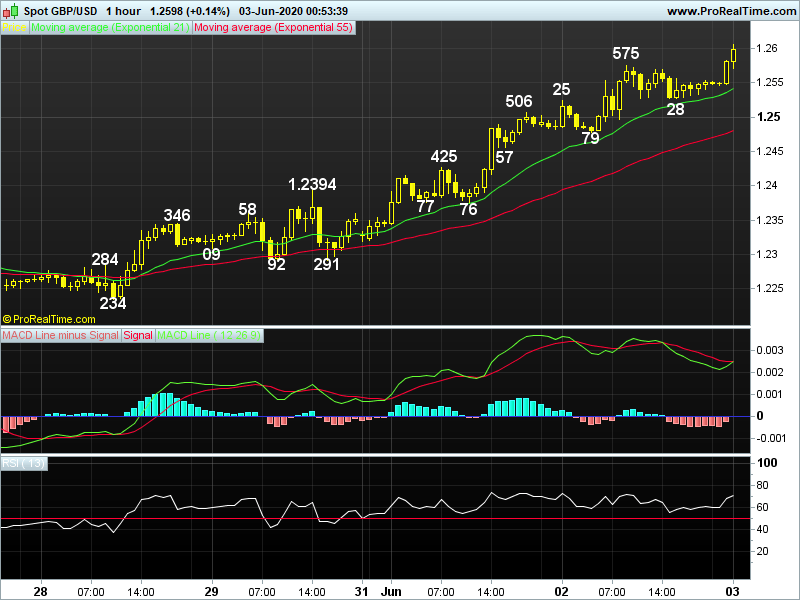Viewport: 800px width, 600px height.
Task: Click the 1.25 level on the price axis
Action: tap(769, 117)
